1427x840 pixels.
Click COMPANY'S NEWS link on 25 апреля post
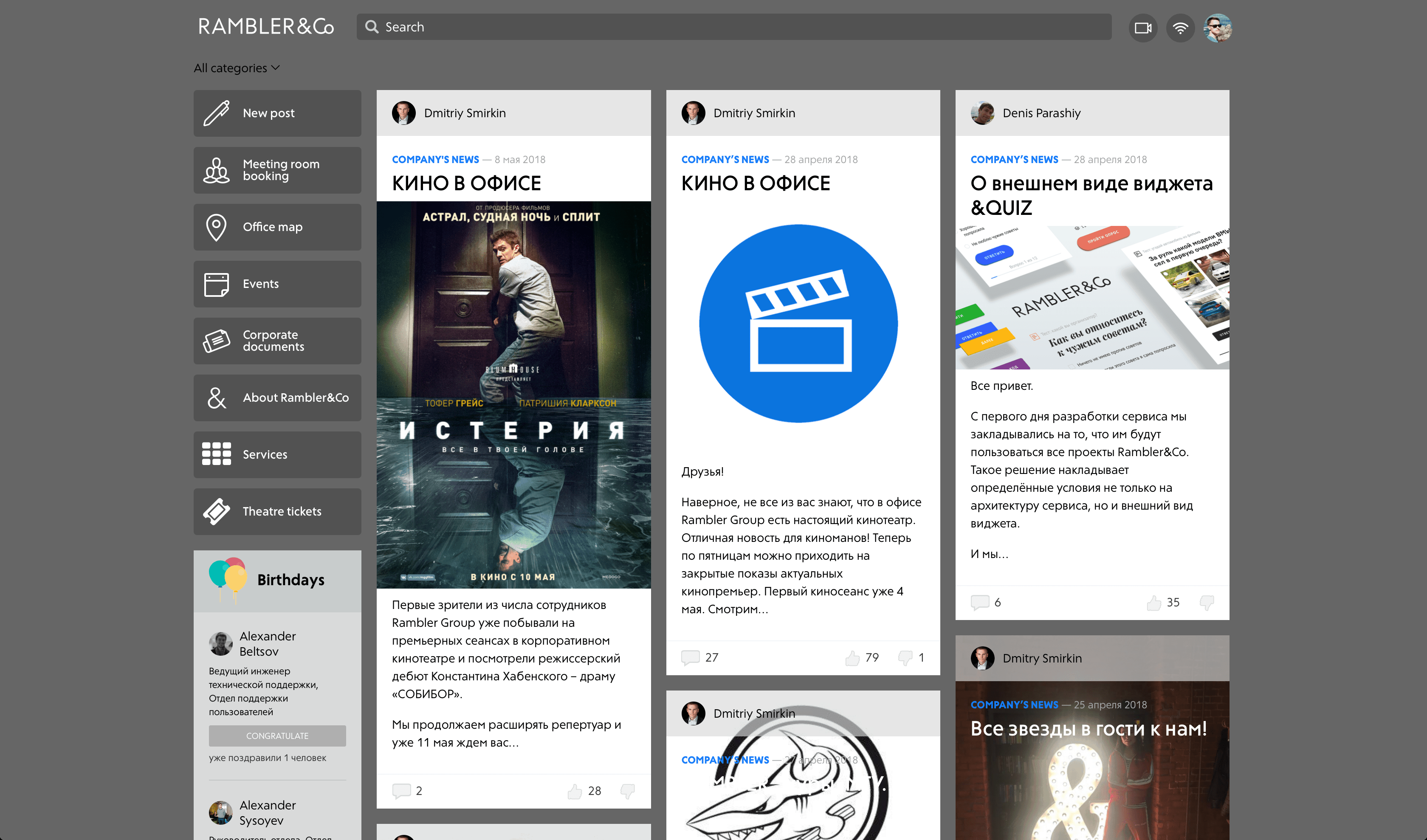1014,705
